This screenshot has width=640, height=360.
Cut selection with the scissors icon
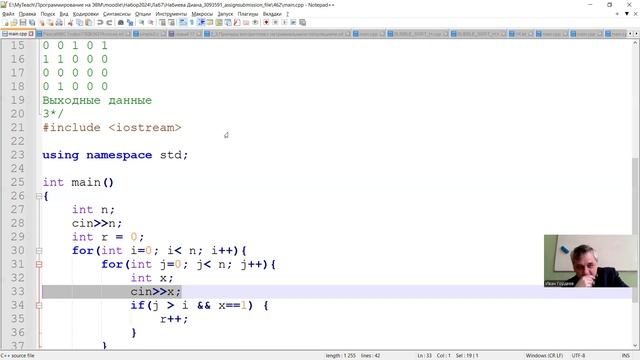(70, 22)
